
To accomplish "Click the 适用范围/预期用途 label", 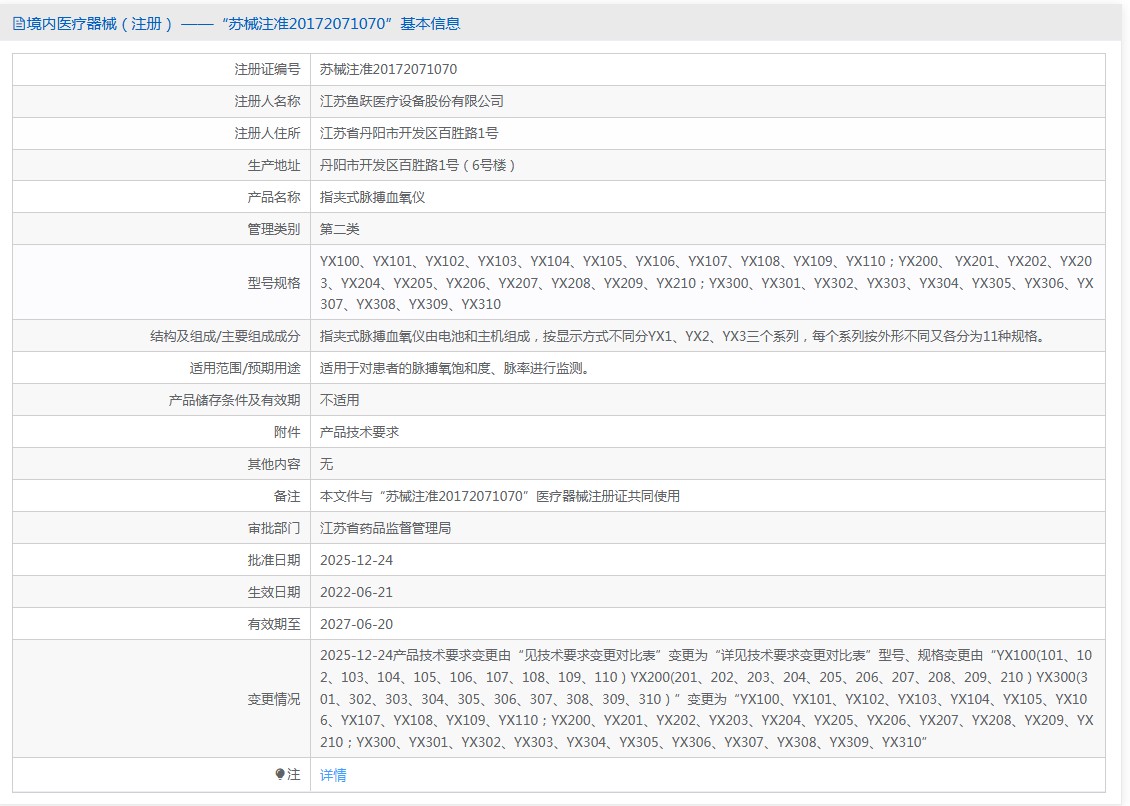I will pyautogui.click(x=245, y=368).
